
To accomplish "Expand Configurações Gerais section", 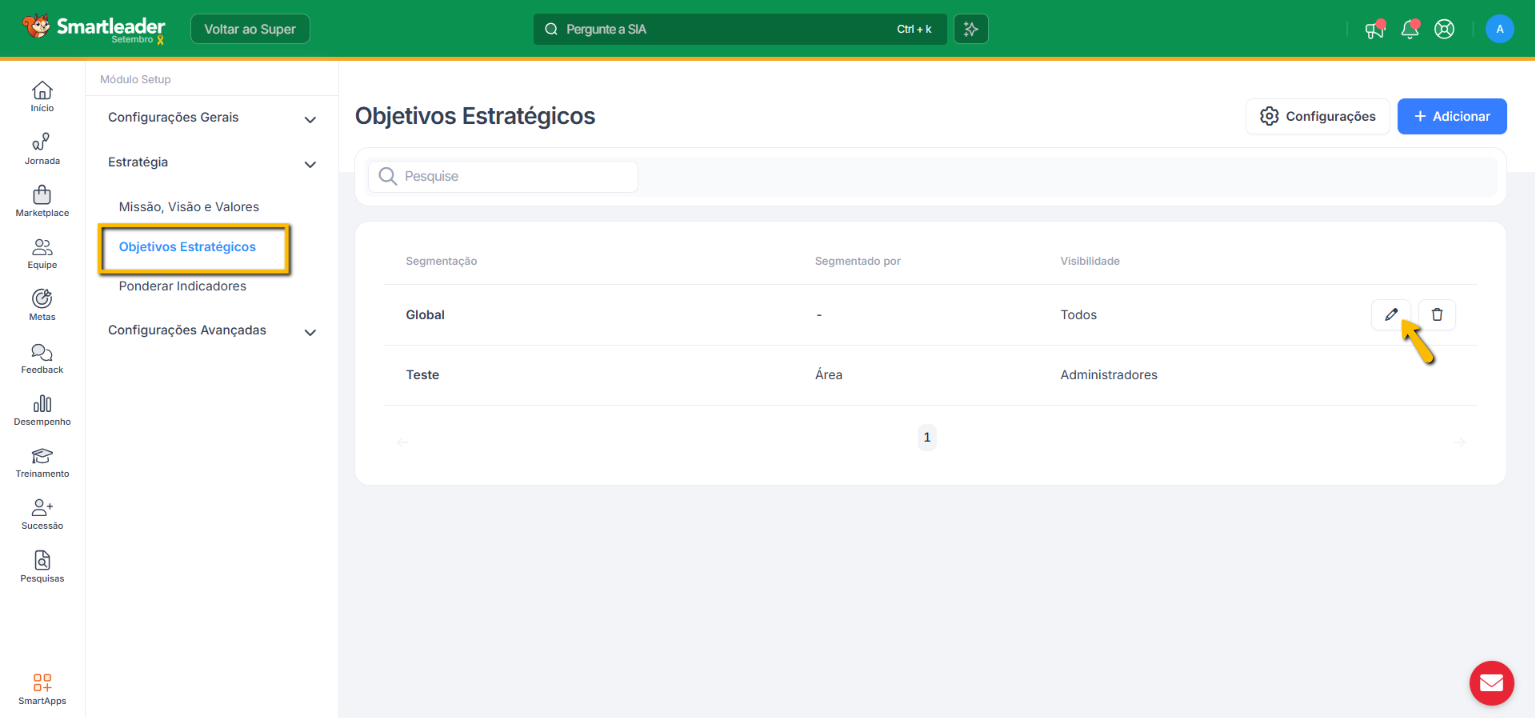I will (310, 119).
